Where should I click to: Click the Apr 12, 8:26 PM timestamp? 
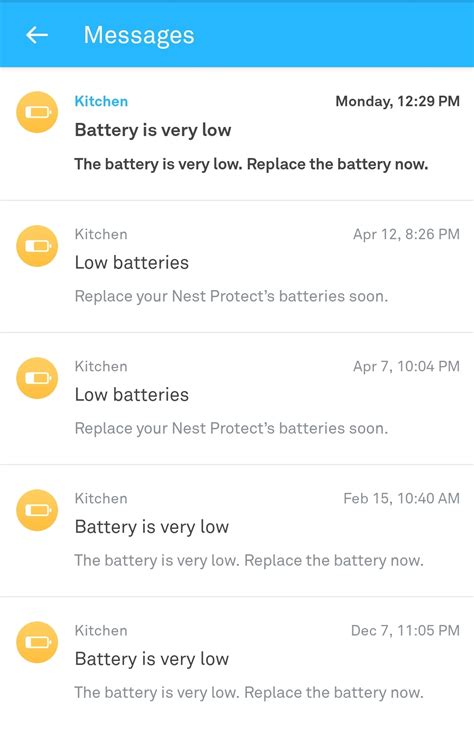(407, 234)
